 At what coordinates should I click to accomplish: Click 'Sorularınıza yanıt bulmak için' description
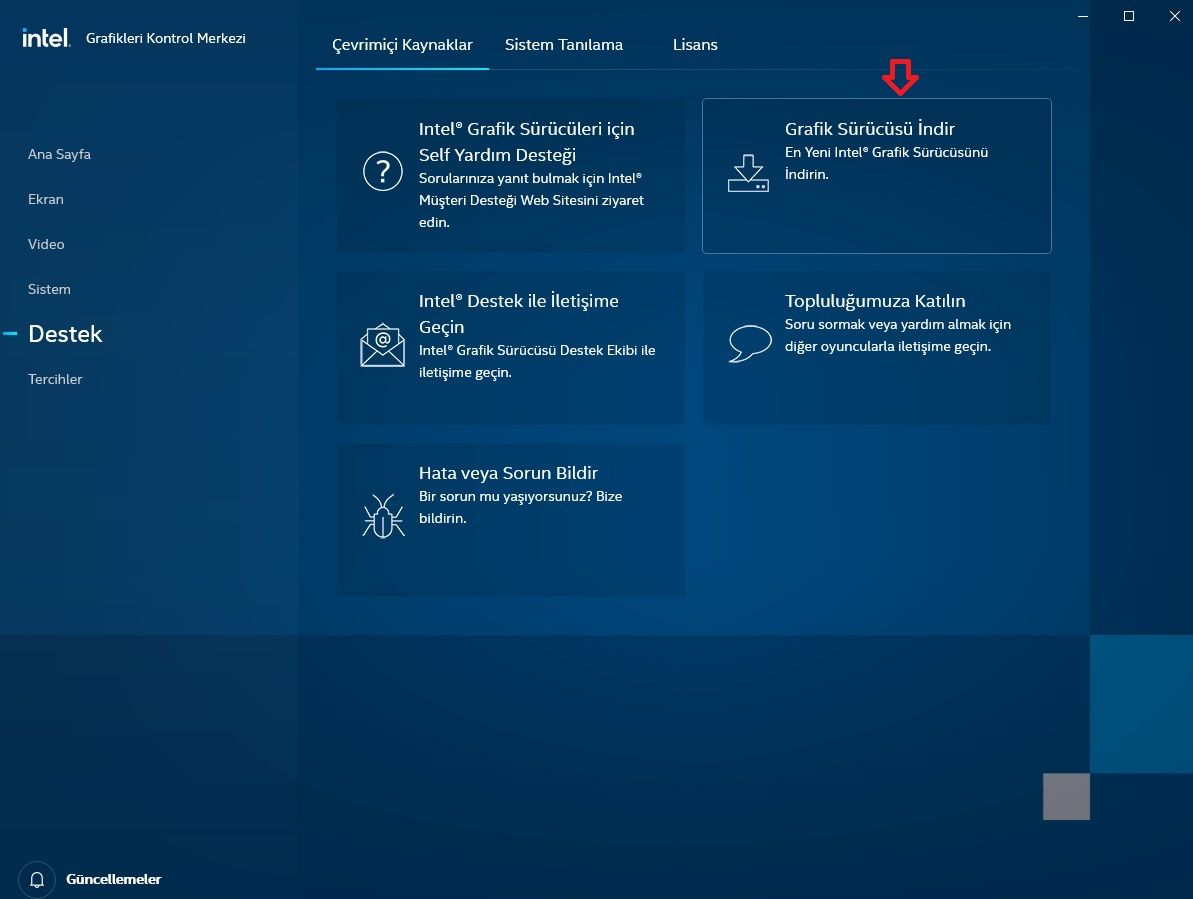click(x=531, y=200)
